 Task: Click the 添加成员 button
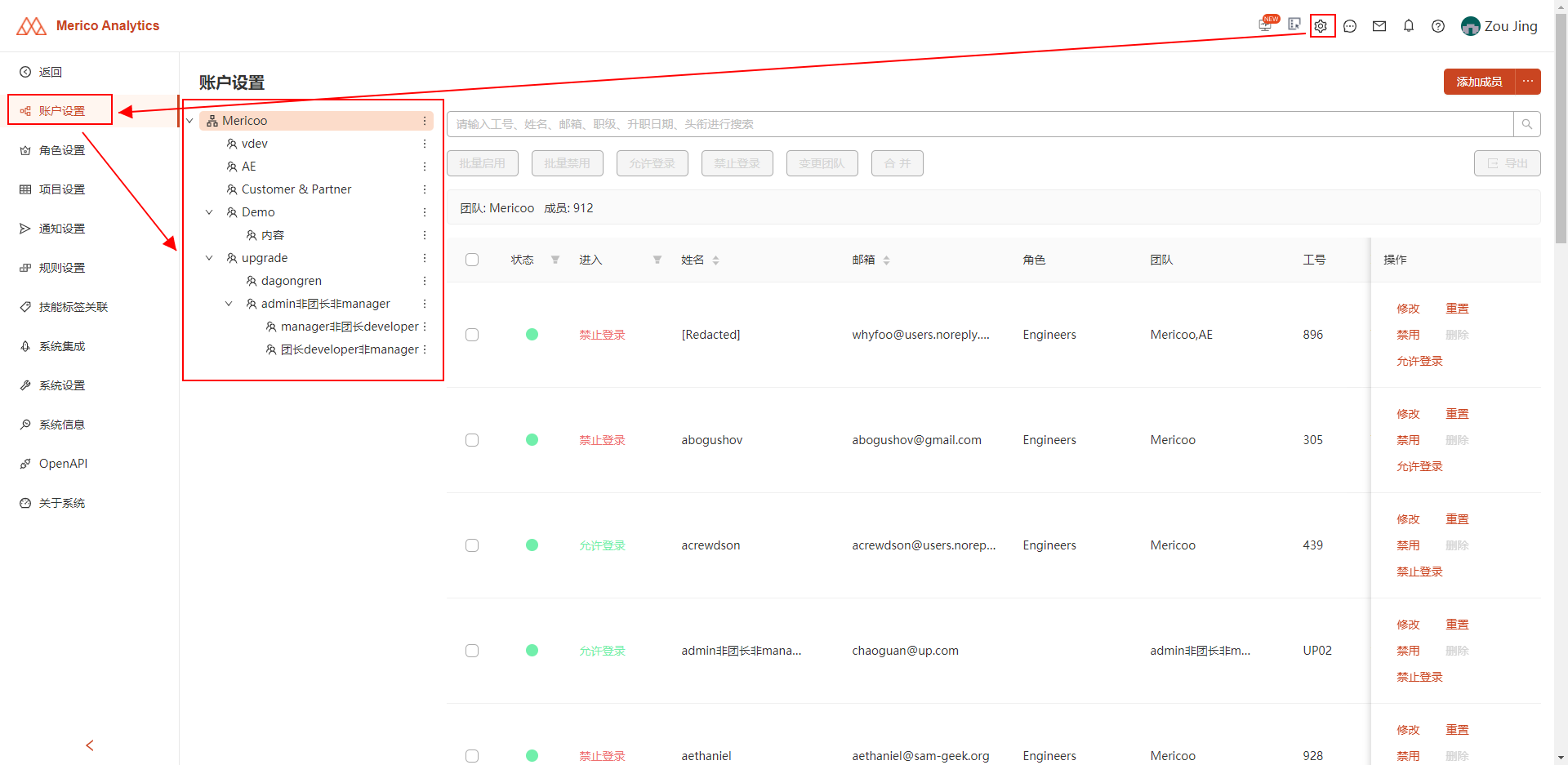1479,82
